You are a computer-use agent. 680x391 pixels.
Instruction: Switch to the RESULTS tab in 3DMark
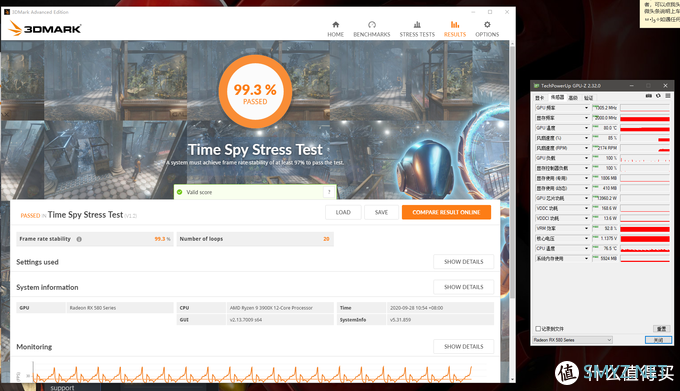[454, 29]
